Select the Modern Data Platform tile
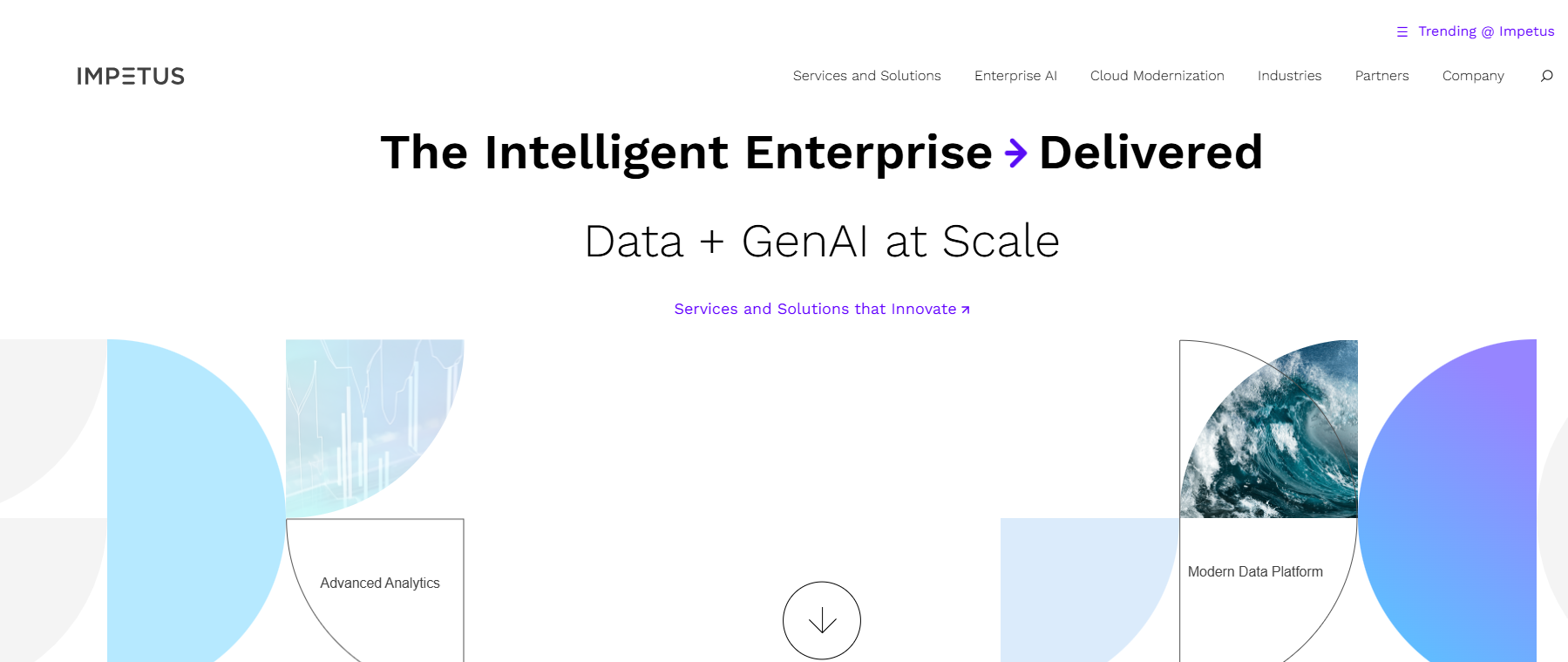This screenshot has width=1568, height=662. 1255,572
